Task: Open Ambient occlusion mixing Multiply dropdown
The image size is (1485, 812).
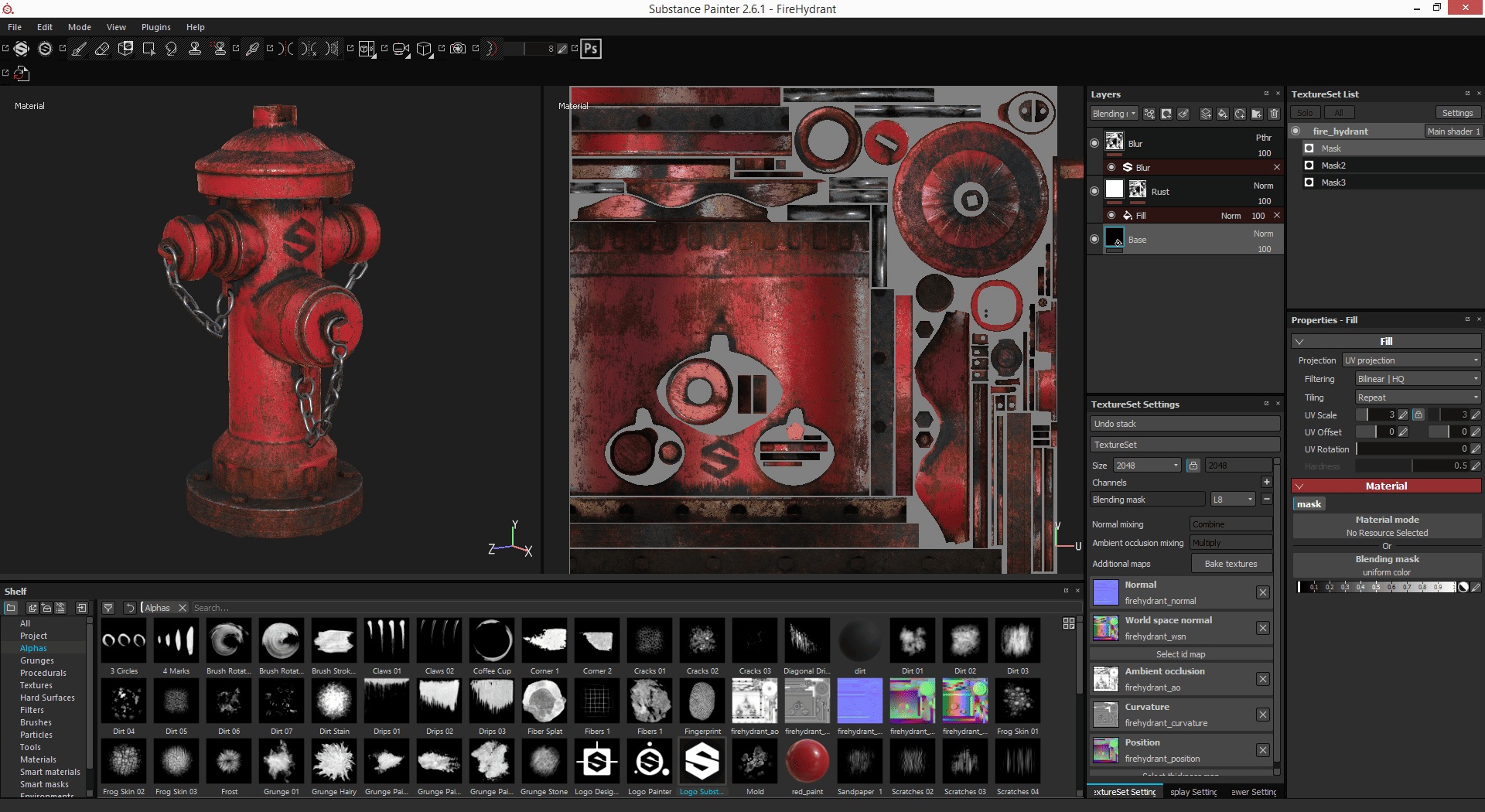Action: (x=1231, y=543)
